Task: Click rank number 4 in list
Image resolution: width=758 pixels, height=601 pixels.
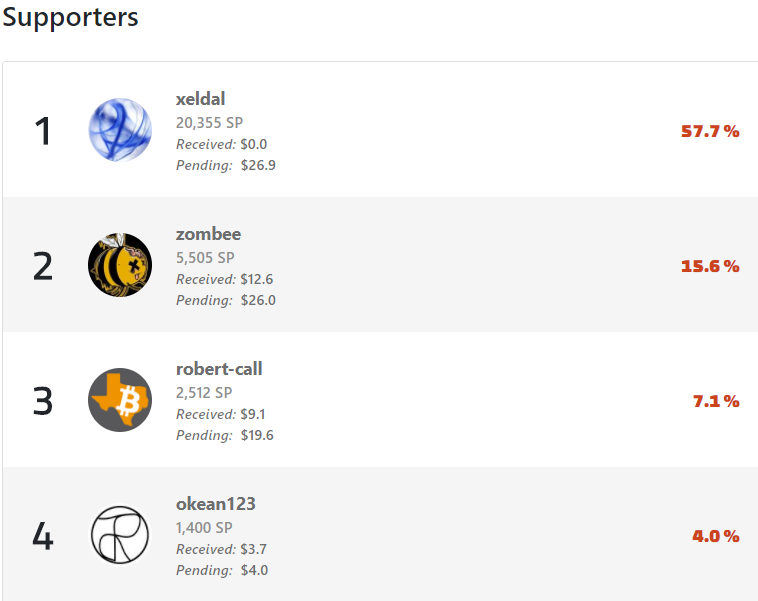Action: 43,536
